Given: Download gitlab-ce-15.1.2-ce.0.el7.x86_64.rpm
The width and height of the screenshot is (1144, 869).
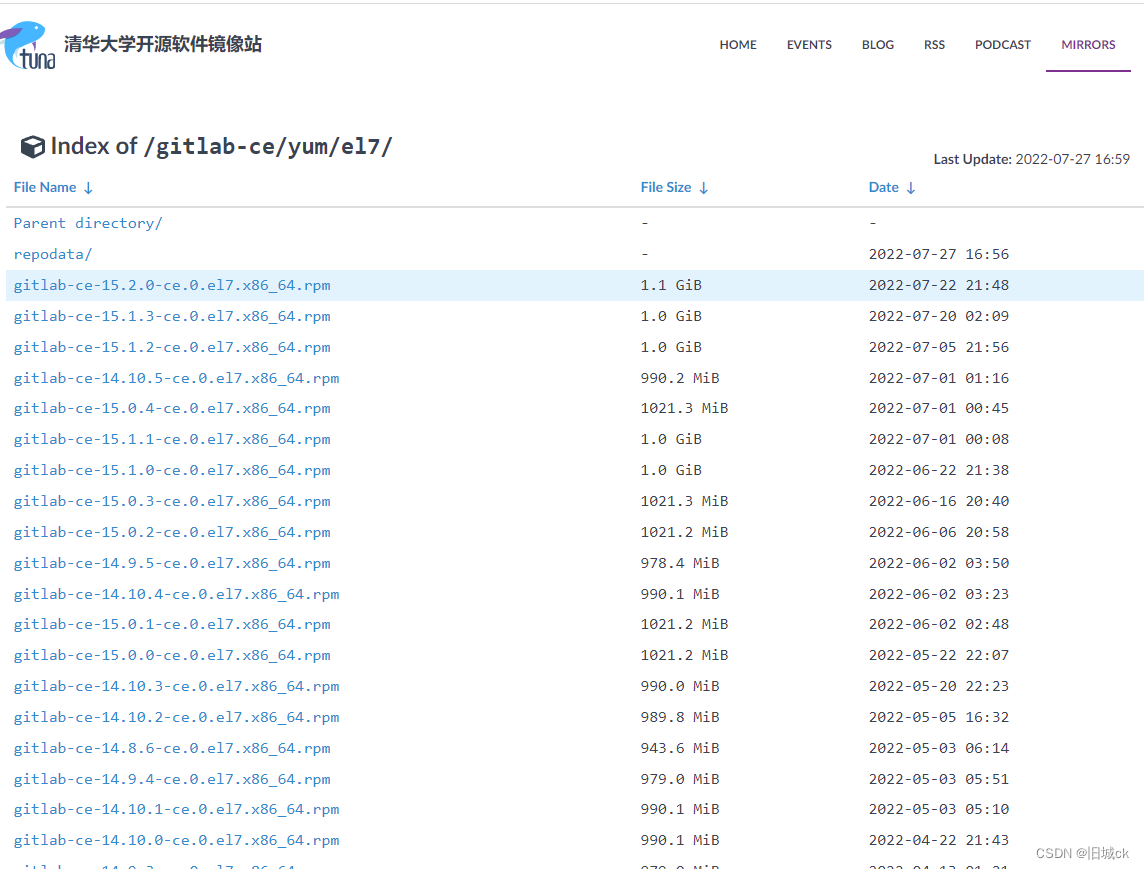Looking at the screenshot, I should [x=172, y=347].
